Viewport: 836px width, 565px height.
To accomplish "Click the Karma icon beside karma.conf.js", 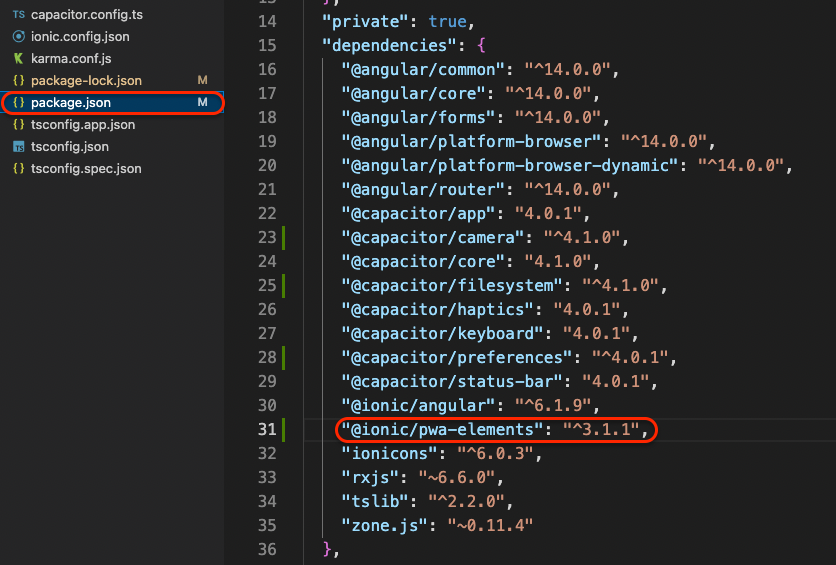I will 19,58.
